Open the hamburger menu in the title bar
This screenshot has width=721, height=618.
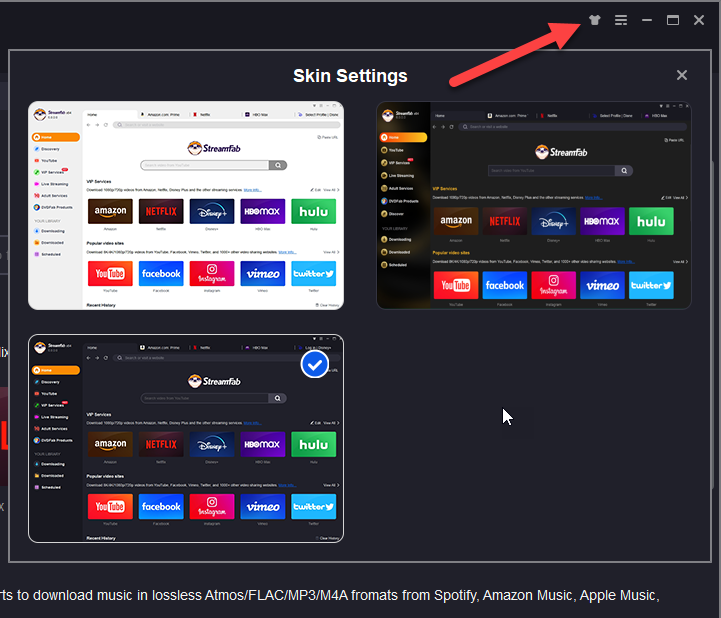click(621, 20)
